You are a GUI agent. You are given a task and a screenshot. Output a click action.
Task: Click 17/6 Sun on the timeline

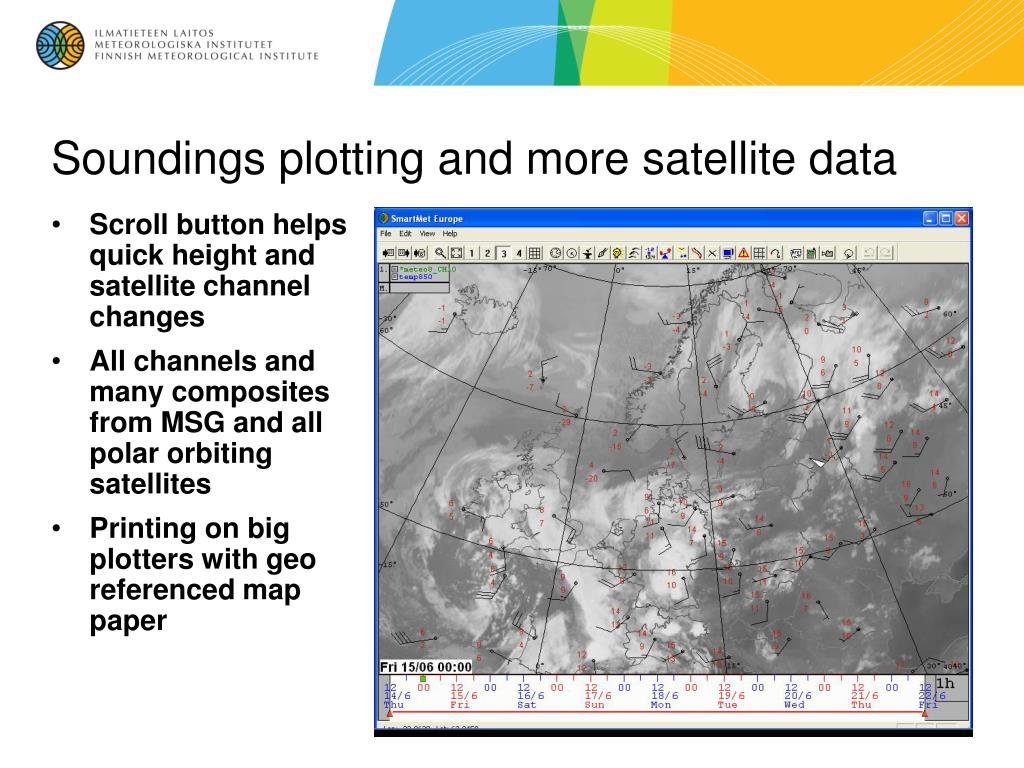pos(596,701)
